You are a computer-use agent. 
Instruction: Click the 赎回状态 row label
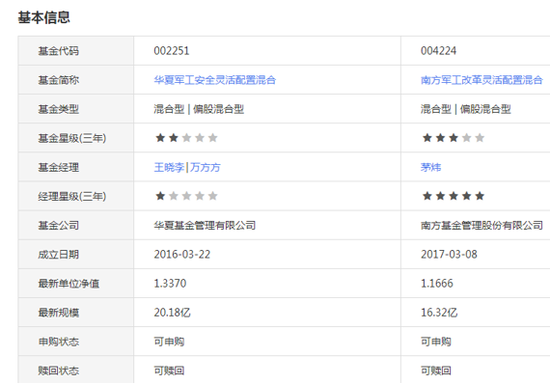58,371
